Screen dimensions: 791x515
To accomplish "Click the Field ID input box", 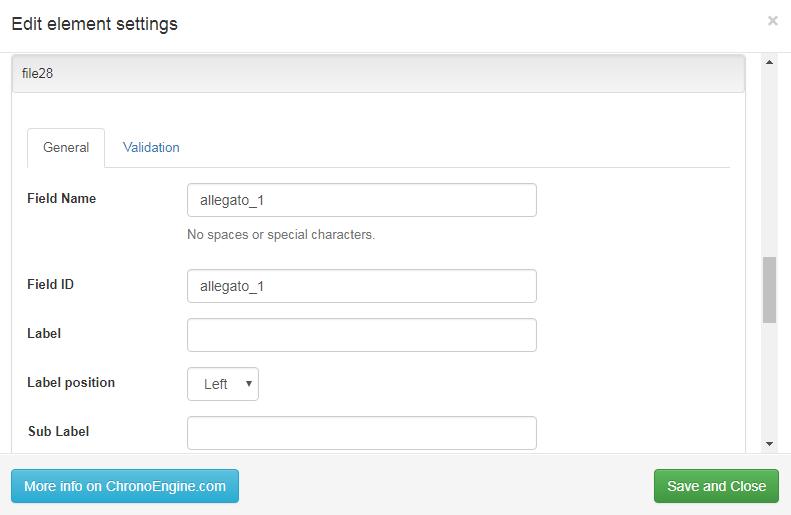I will click(x=362, y=286).
